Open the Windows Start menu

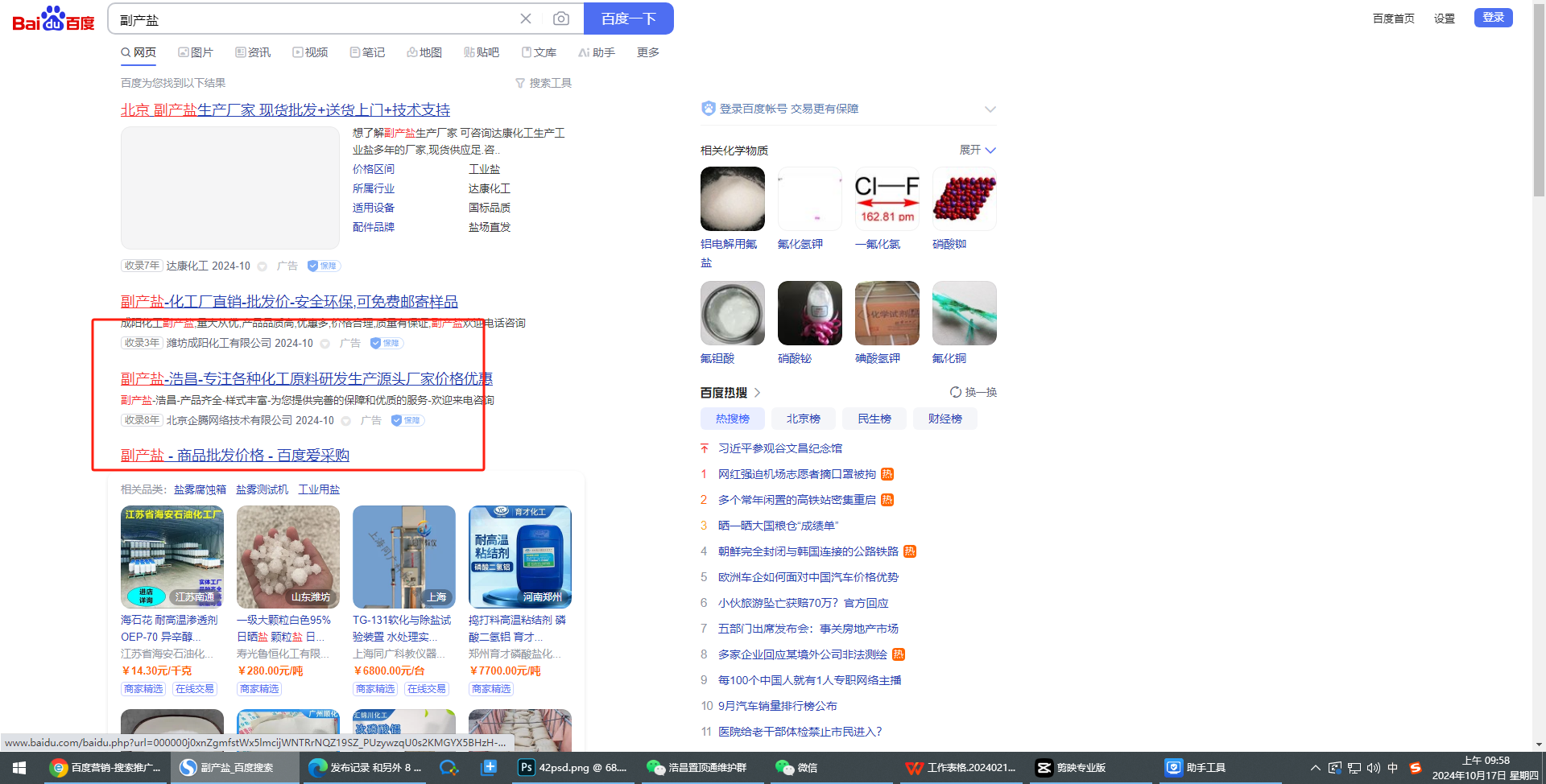[19, 768]
